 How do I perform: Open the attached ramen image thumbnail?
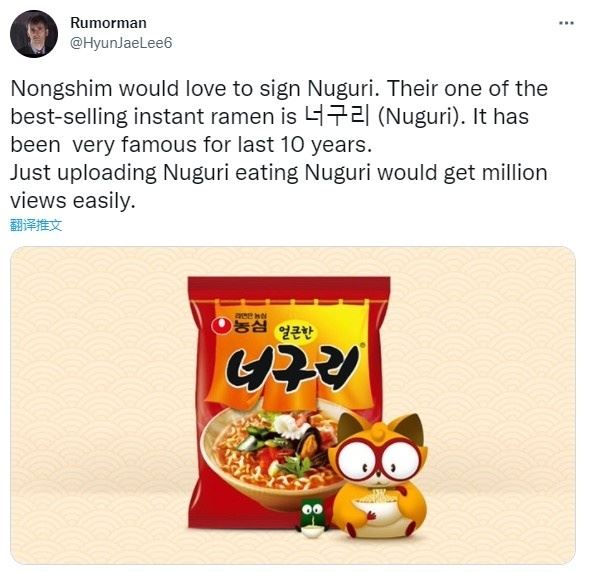pyautogui.click(x=293, y=405)
